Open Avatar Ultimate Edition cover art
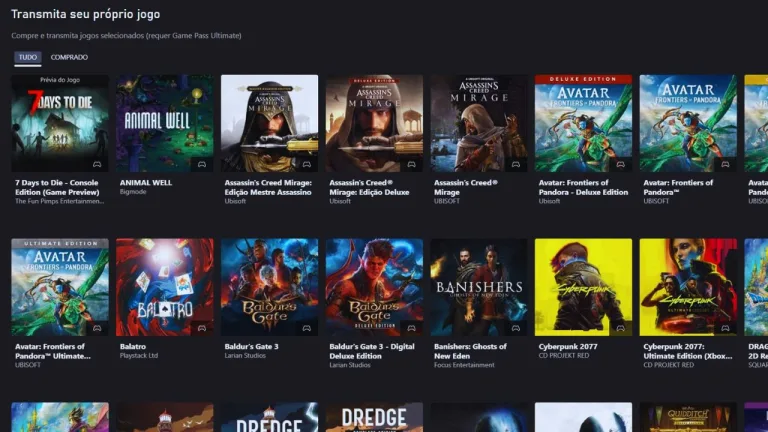Image resolution: width=768 pixels, height=432 pixels. [60, 287]
